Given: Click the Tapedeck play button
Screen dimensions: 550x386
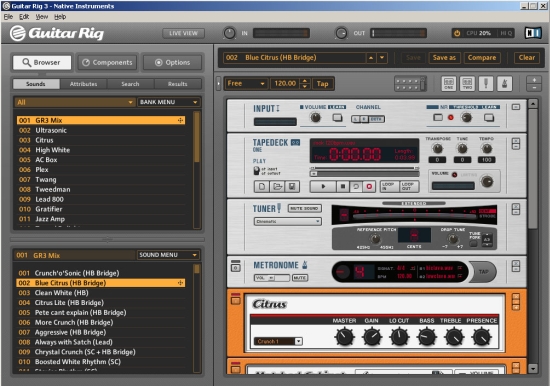Looking at the screenshot, I should (323, 187).
